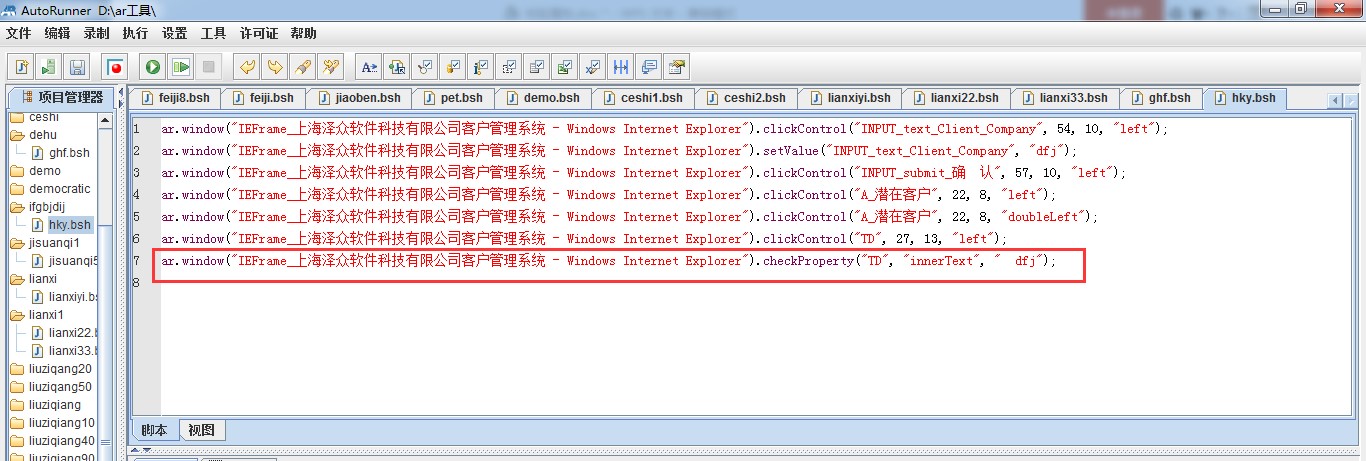
Task: Click the save (floppy disk) toolbar icon
Action: [77, 67]
